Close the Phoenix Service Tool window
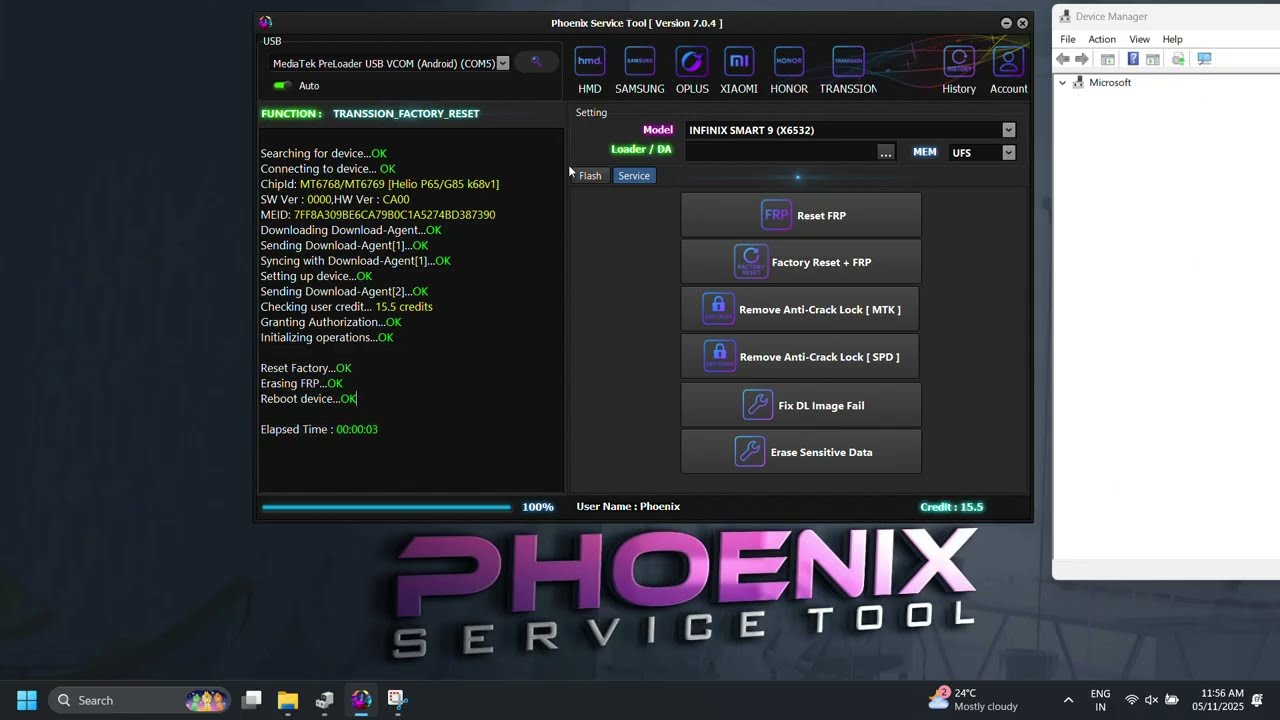 [1022, 23]
